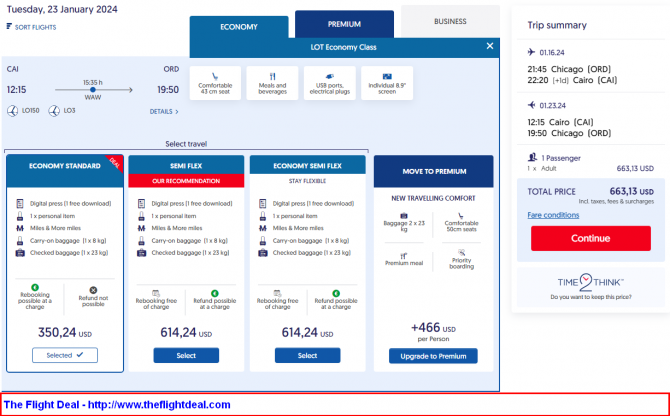Viewport: 670px width, 416px height.
Task: Click the Move to Premium header
Action: [x=434, y=171]
